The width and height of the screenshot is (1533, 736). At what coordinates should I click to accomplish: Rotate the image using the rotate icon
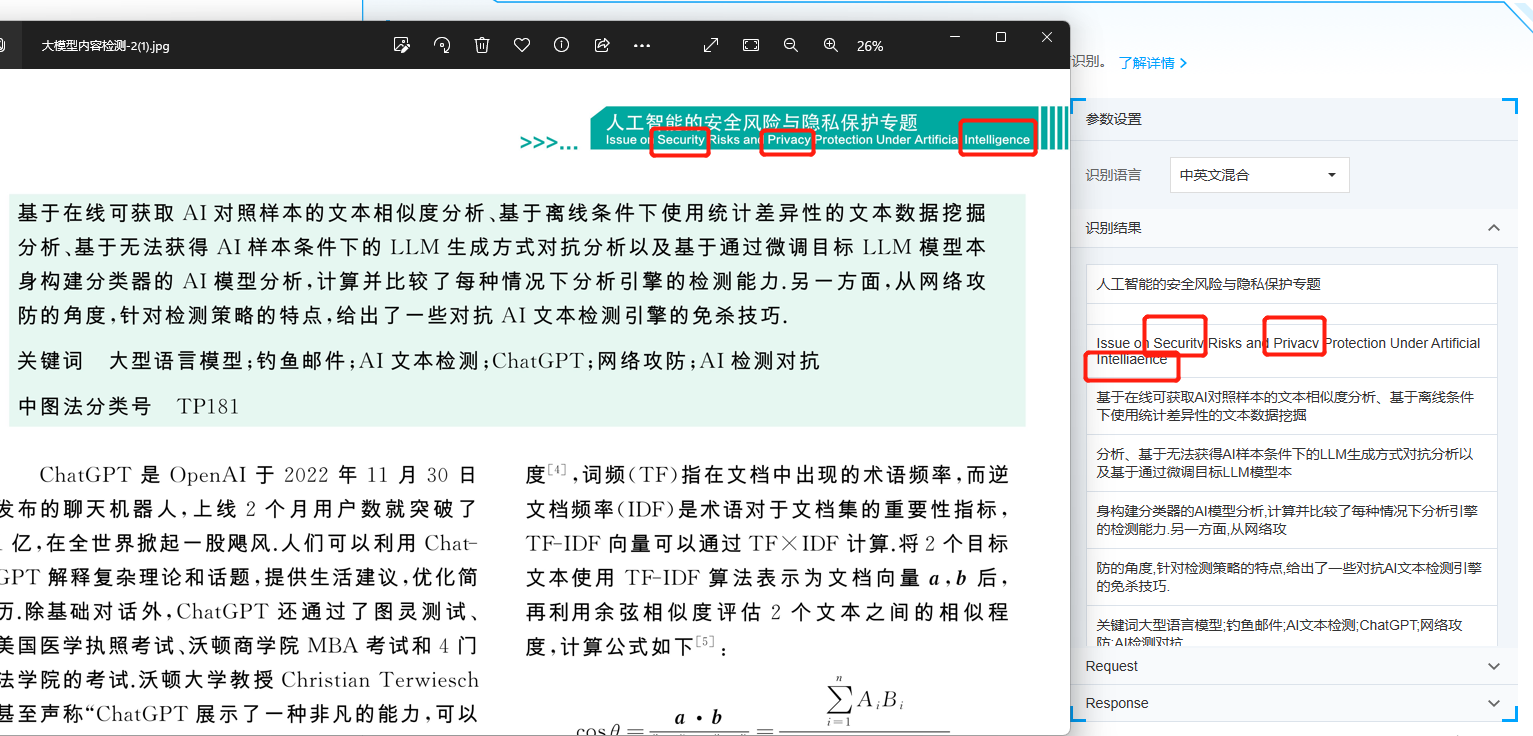442,45
